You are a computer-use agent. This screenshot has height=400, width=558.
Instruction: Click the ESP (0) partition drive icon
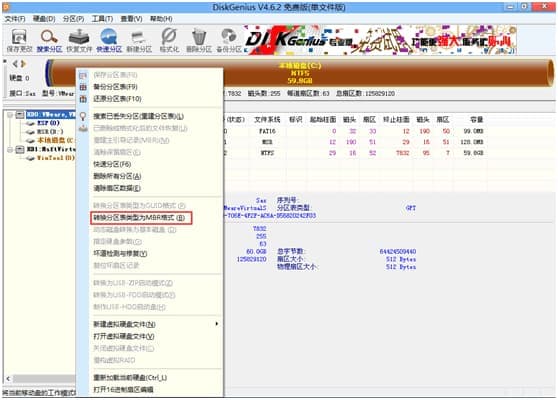point(31,123)
